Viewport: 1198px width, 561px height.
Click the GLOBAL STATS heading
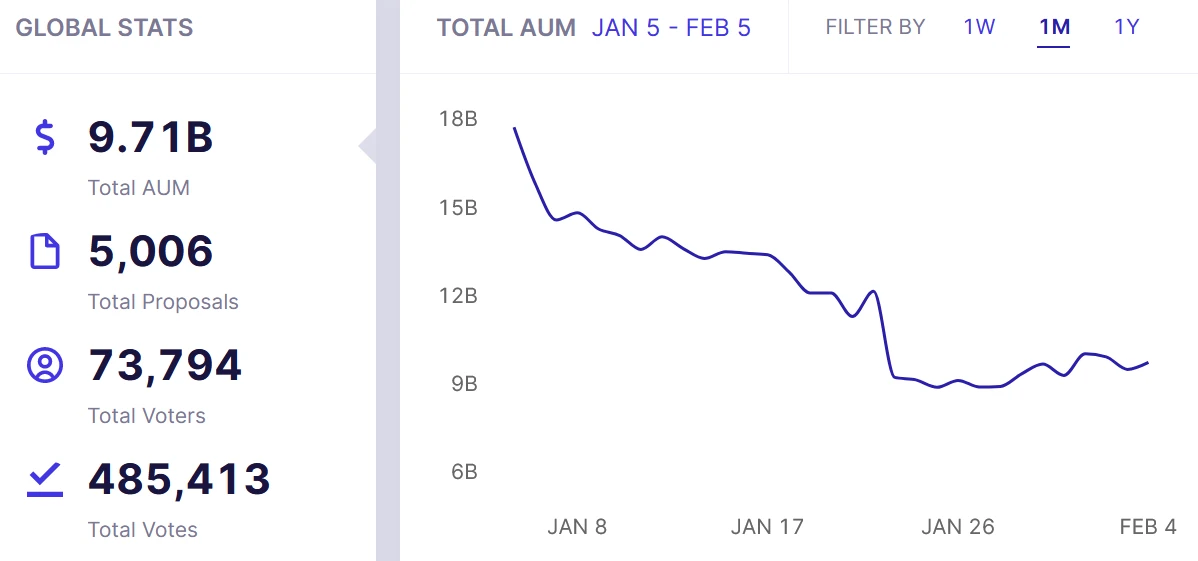click(104, 28)
